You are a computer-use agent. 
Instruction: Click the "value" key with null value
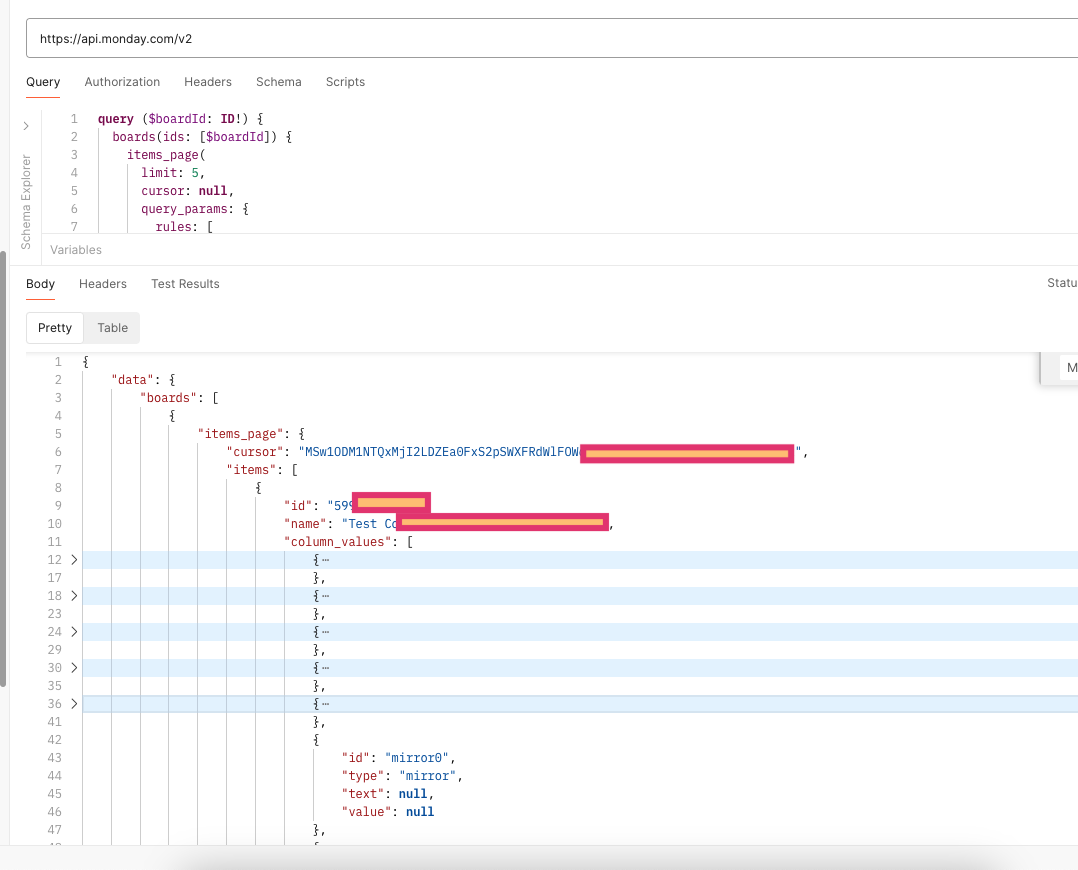366,812
